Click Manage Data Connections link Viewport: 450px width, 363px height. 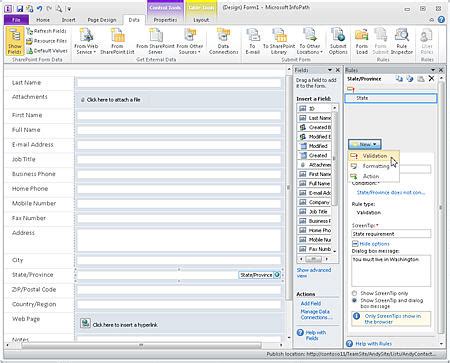pyautogui.click(x=316, y=314)
